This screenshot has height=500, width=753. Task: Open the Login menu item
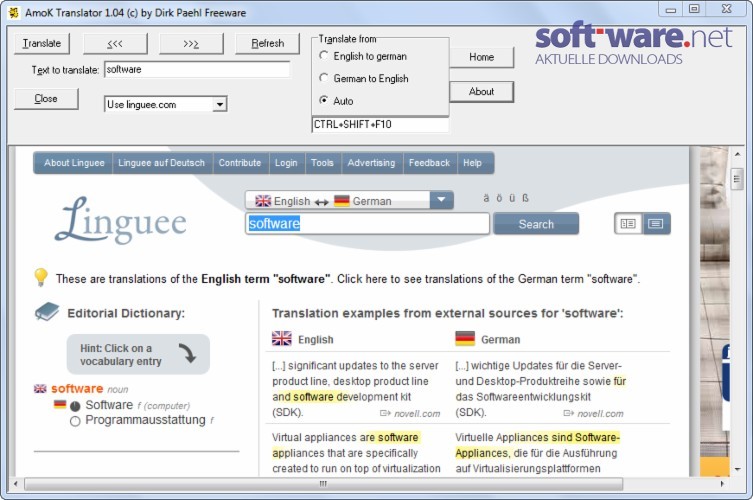tap(286, 163)
